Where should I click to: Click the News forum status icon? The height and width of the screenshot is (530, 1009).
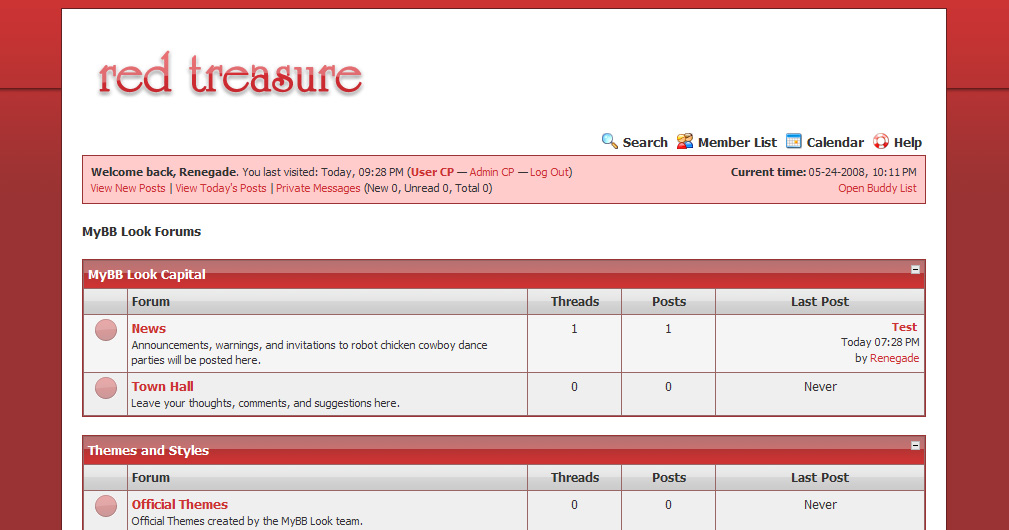(106, 330)
